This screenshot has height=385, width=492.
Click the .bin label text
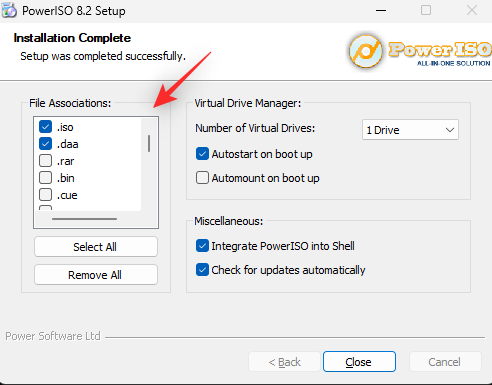(66, 178)
